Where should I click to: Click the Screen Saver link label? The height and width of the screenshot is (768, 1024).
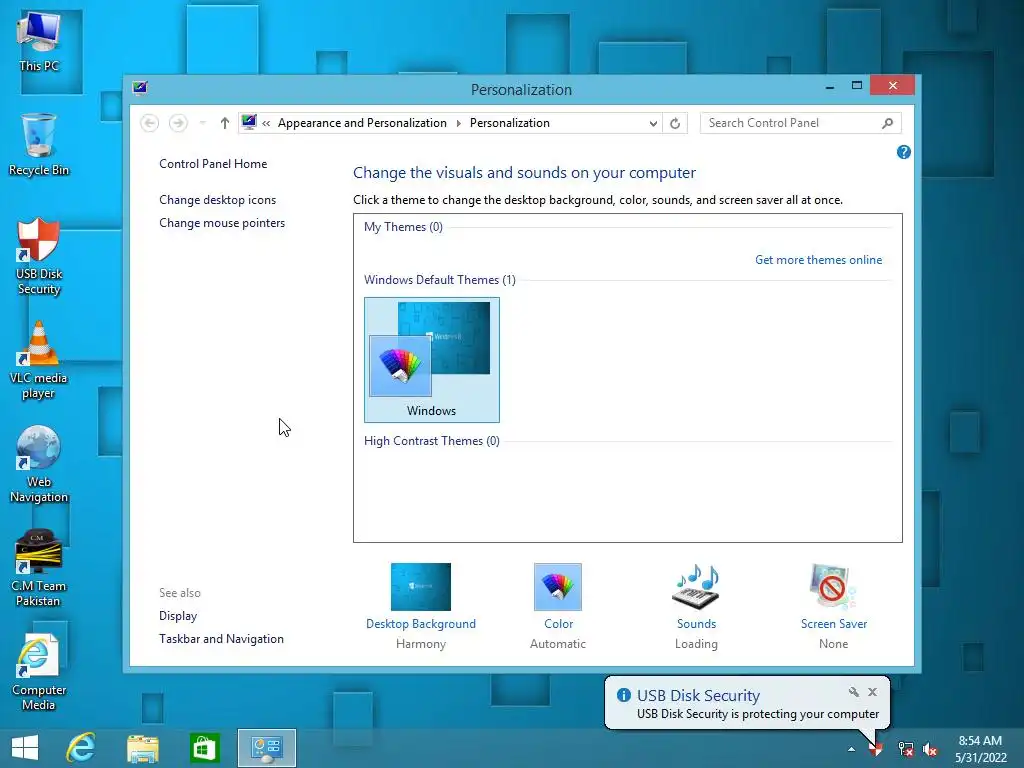tap(834, 624)
